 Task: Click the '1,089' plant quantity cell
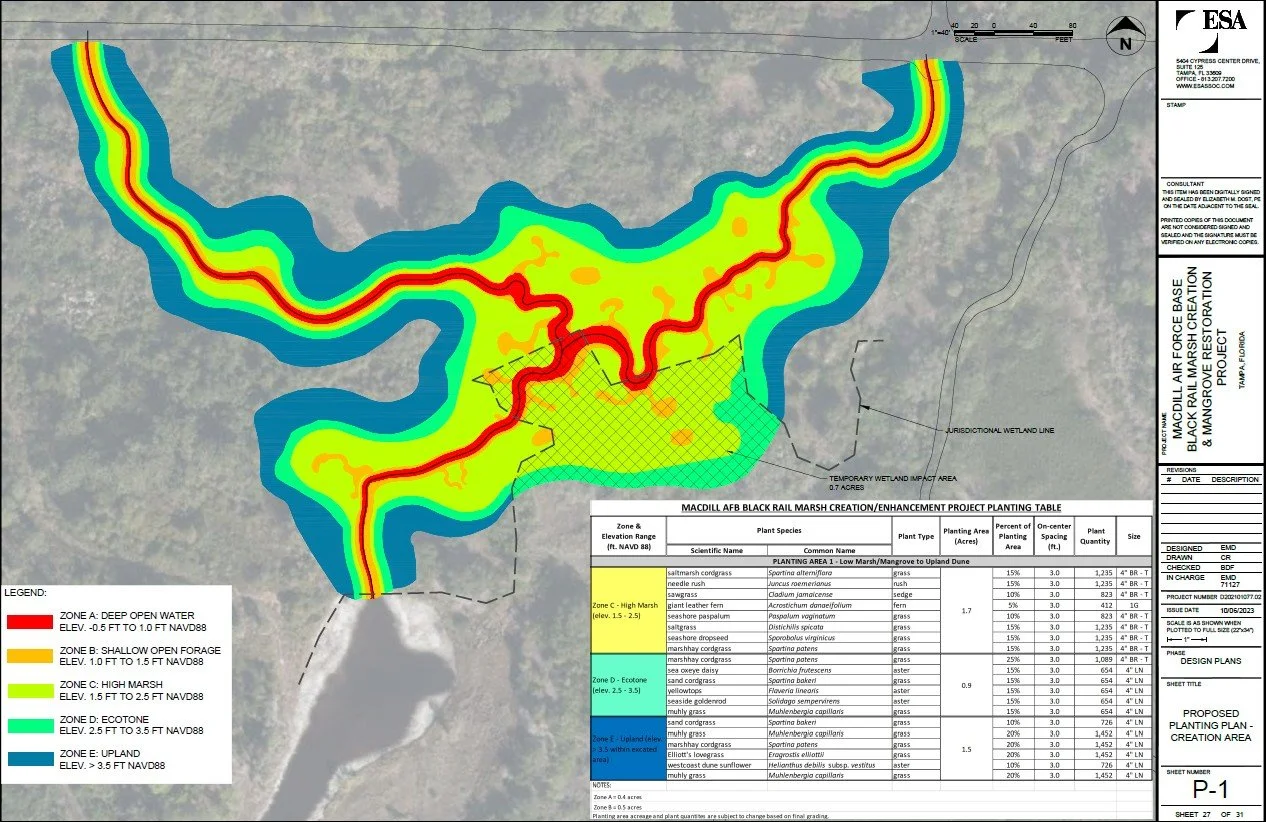(1096, 659)
